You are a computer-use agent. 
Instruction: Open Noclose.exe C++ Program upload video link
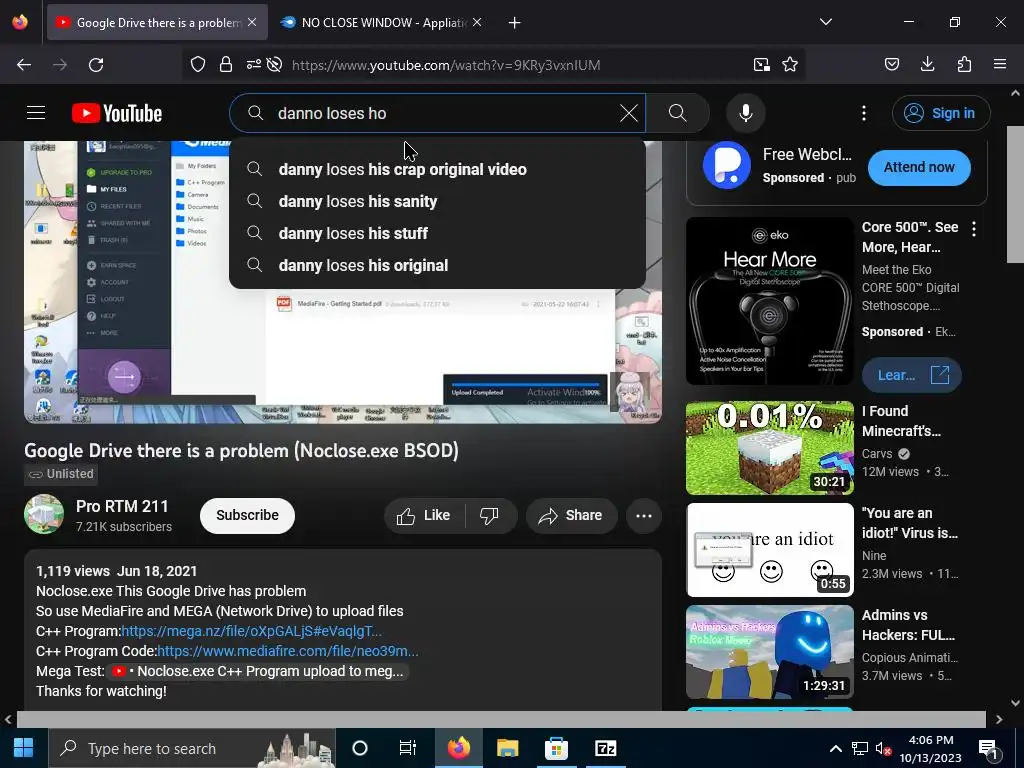click(x=259, y=671)
